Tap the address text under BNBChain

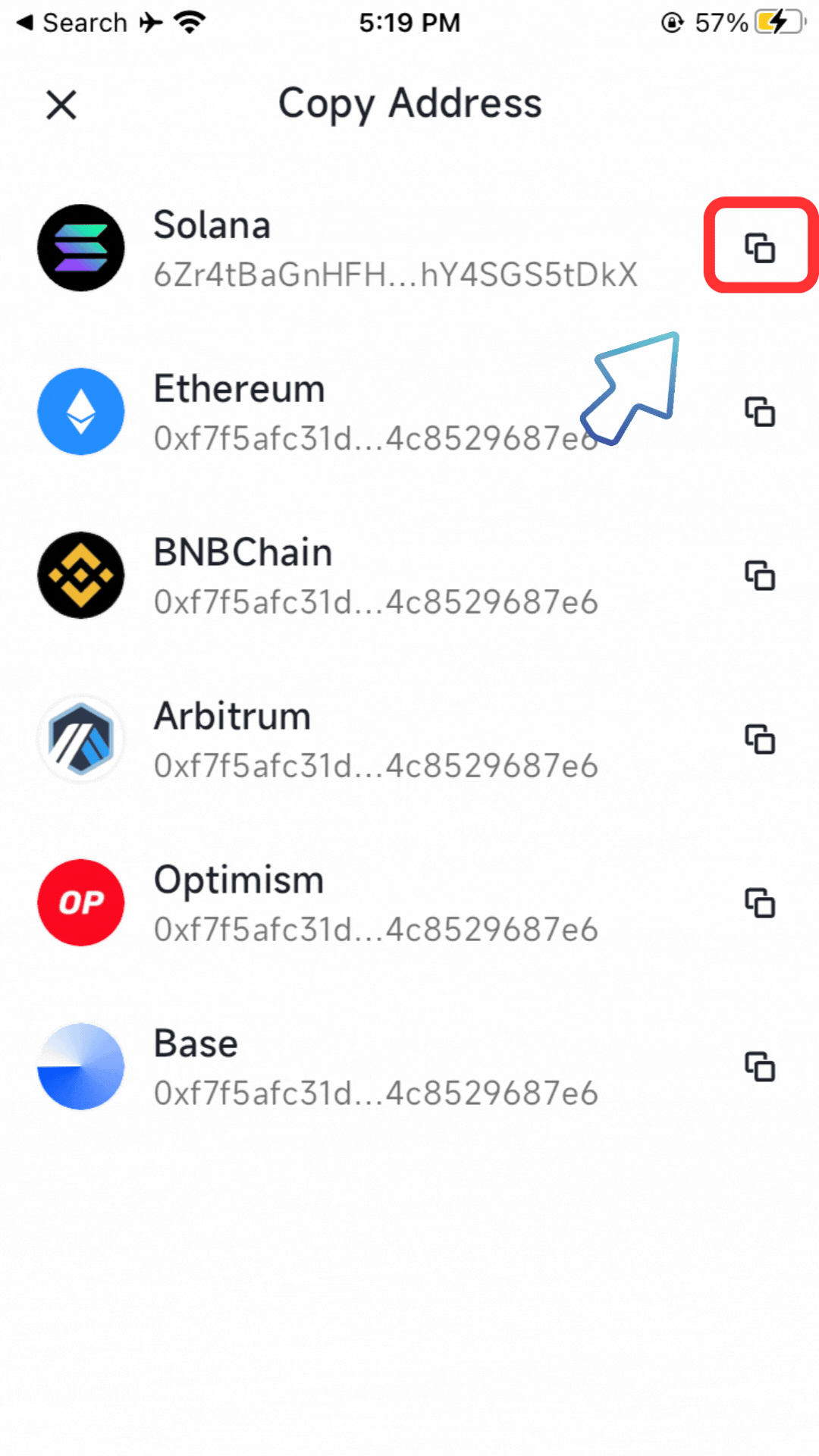(375, 603)
